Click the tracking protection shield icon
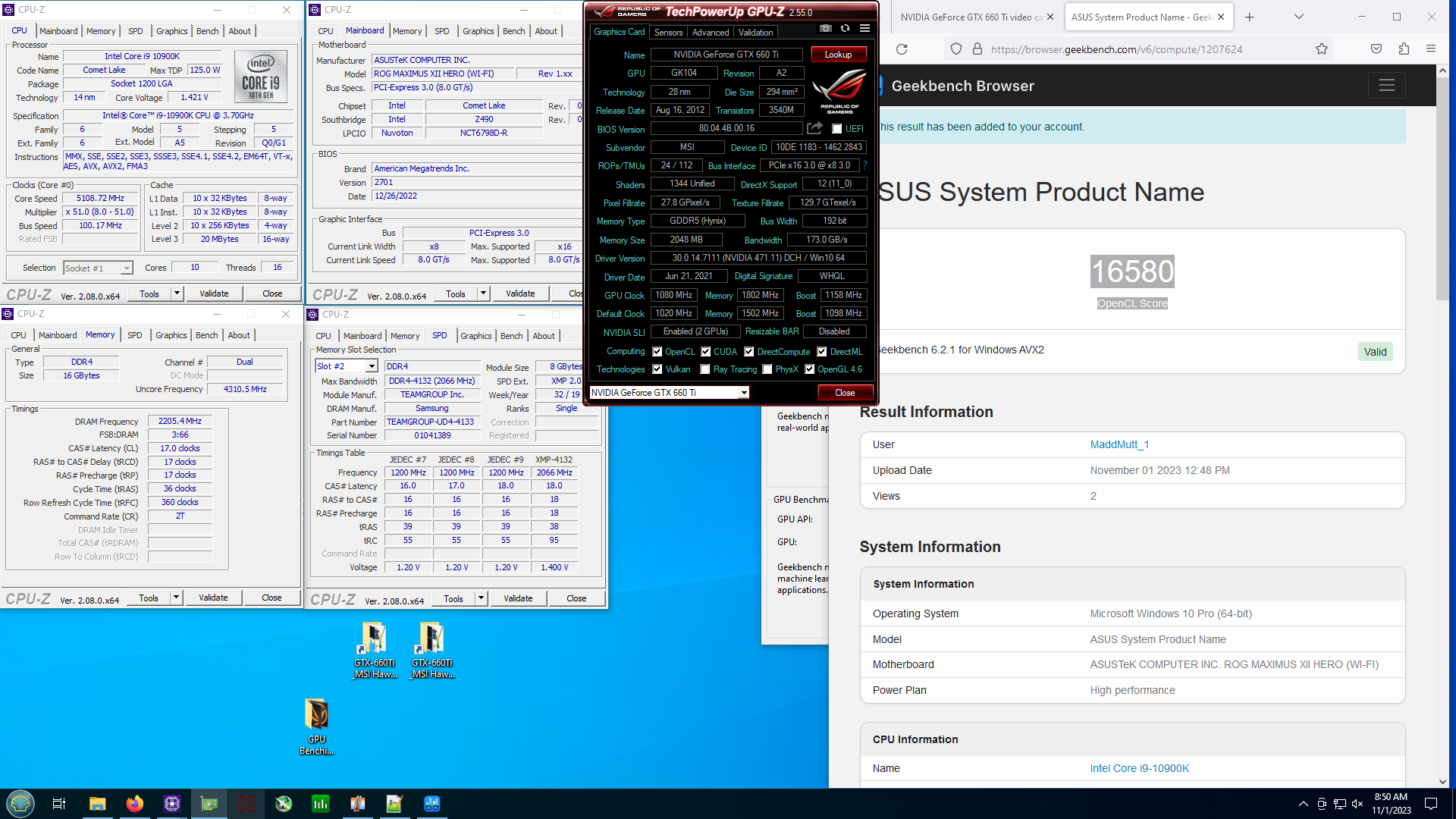Viewport: 1456px width, 819px height. [956, 49]
